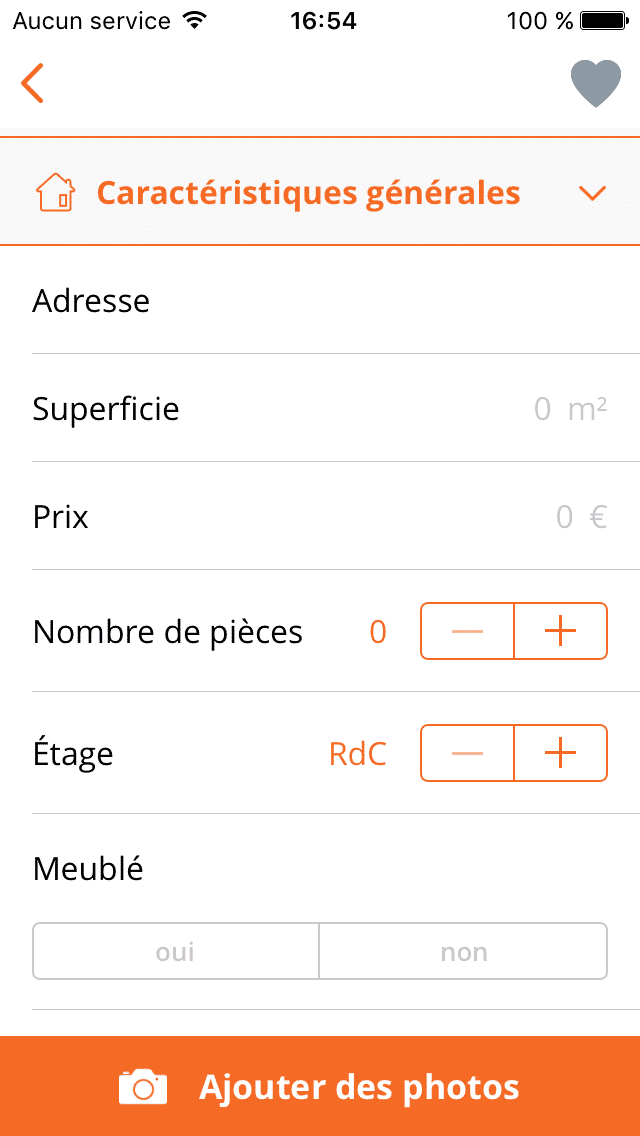Increase Étage with plus button
The height and width of the screenshot is (1136, 640).
click(560, 753)
